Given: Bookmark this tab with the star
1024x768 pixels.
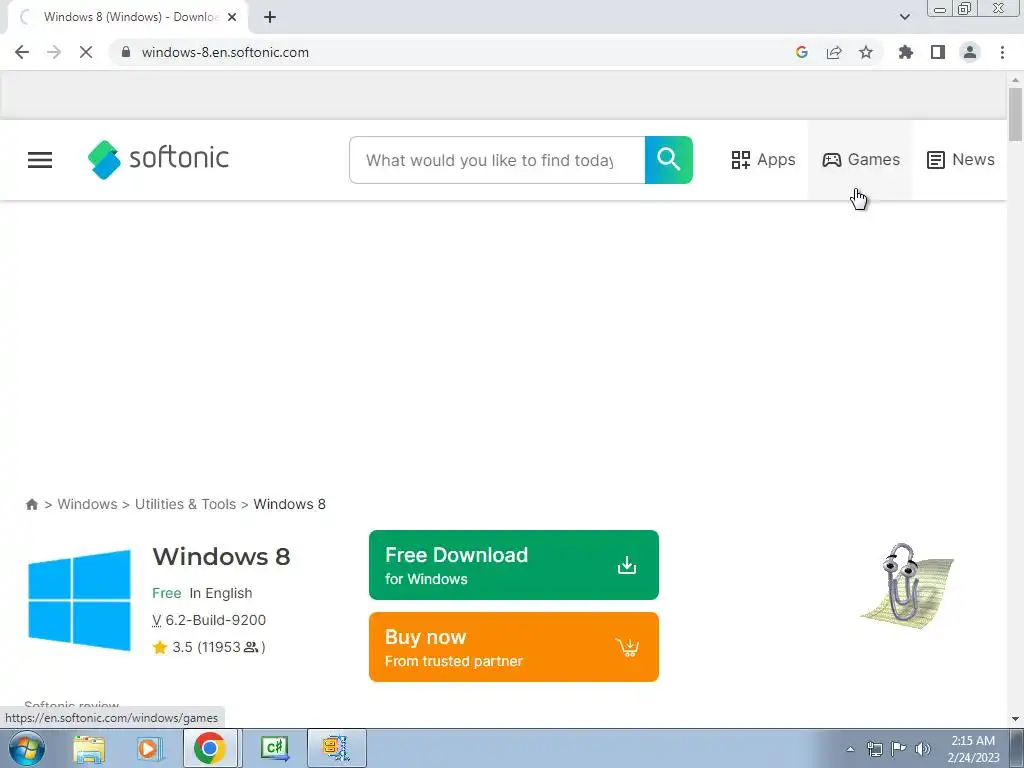Looking at the screenshot, I should coord(866,52).
